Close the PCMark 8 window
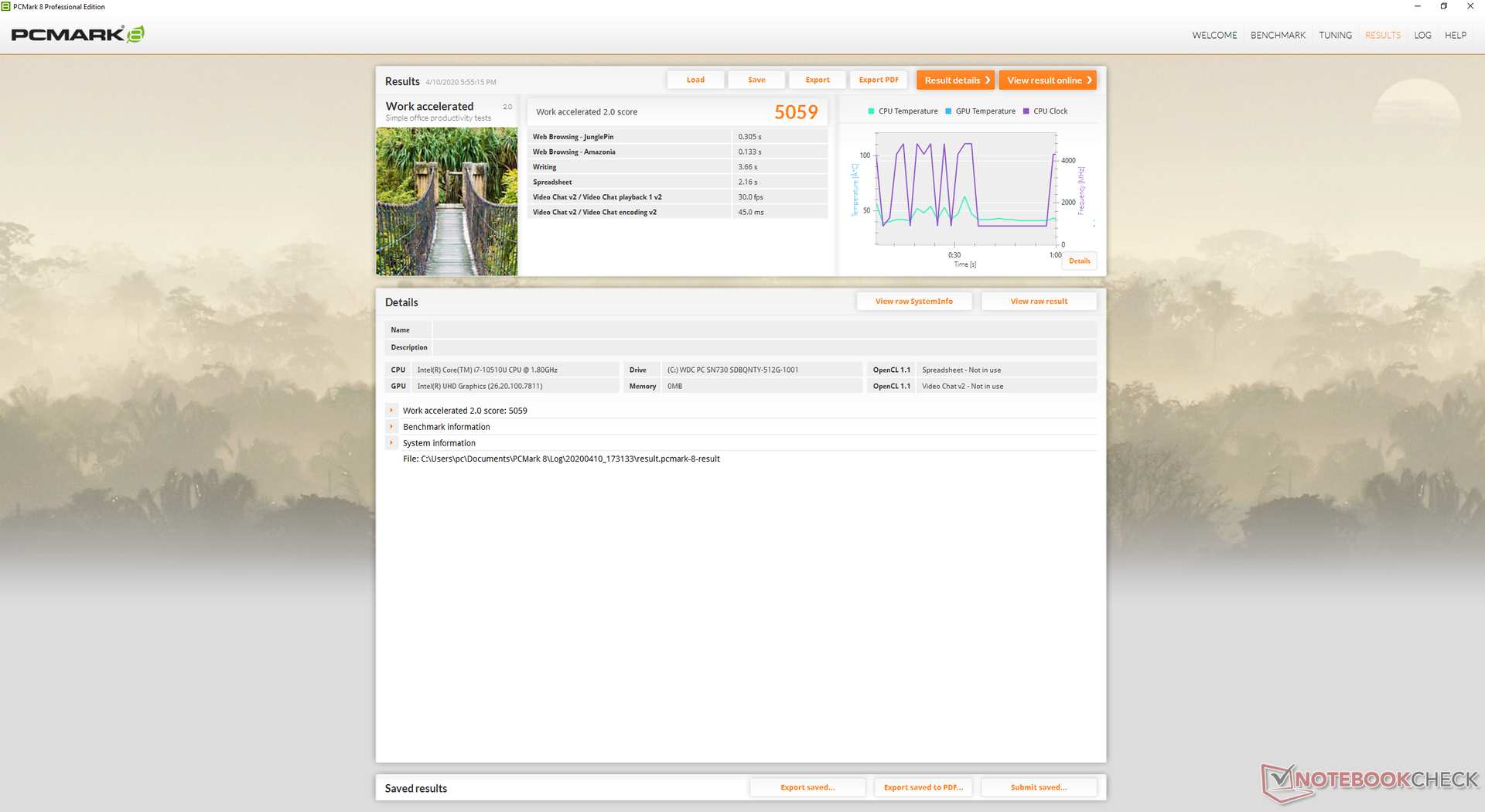 [x=1470, y=6]
